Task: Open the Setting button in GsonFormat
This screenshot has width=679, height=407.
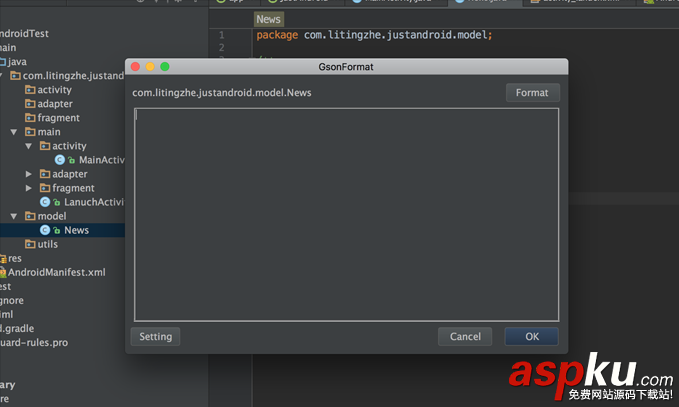Action: coord(155,336)
